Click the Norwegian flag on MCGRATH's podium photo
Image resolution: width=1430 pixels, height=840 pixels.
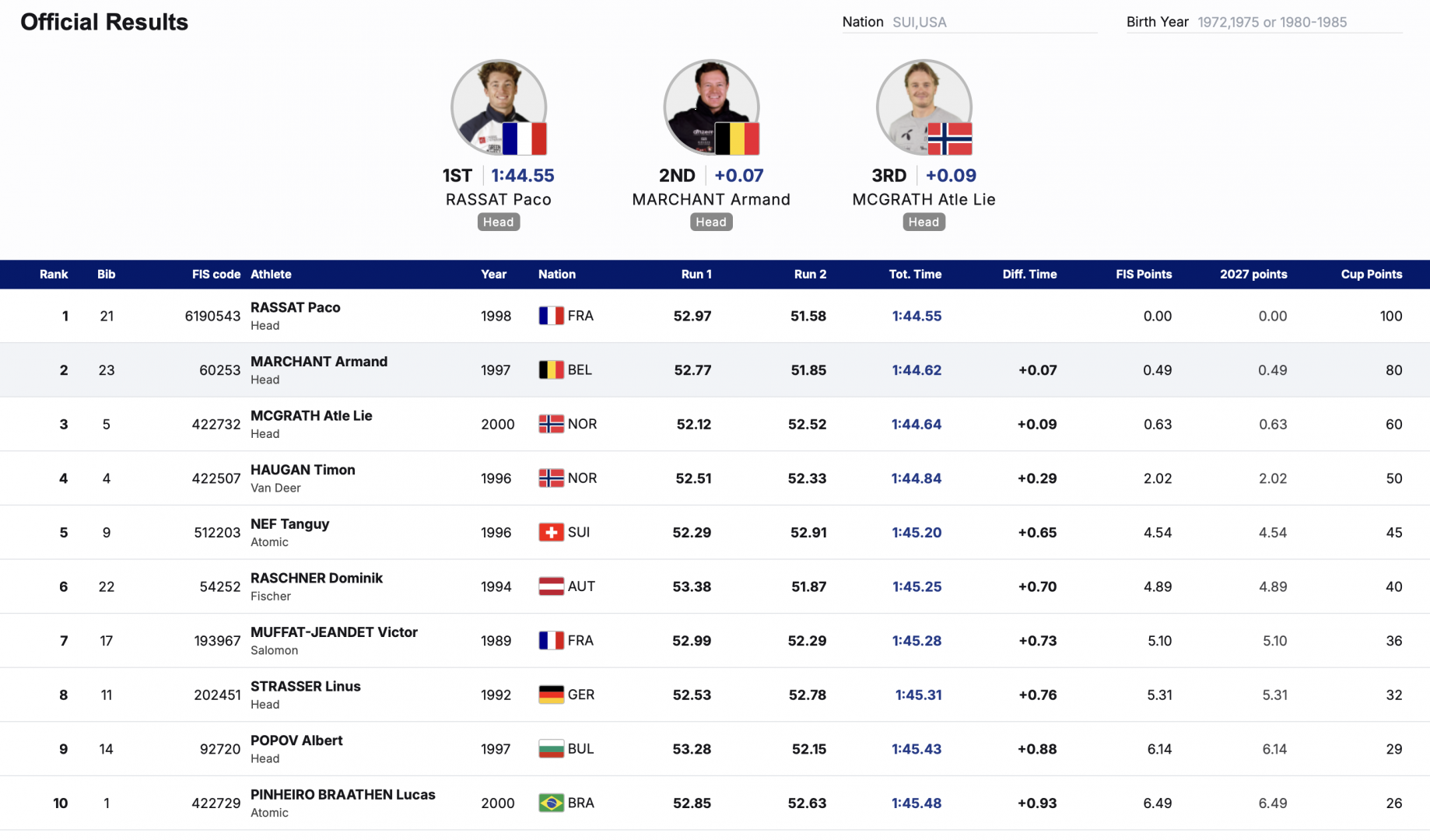coord(949,139)
